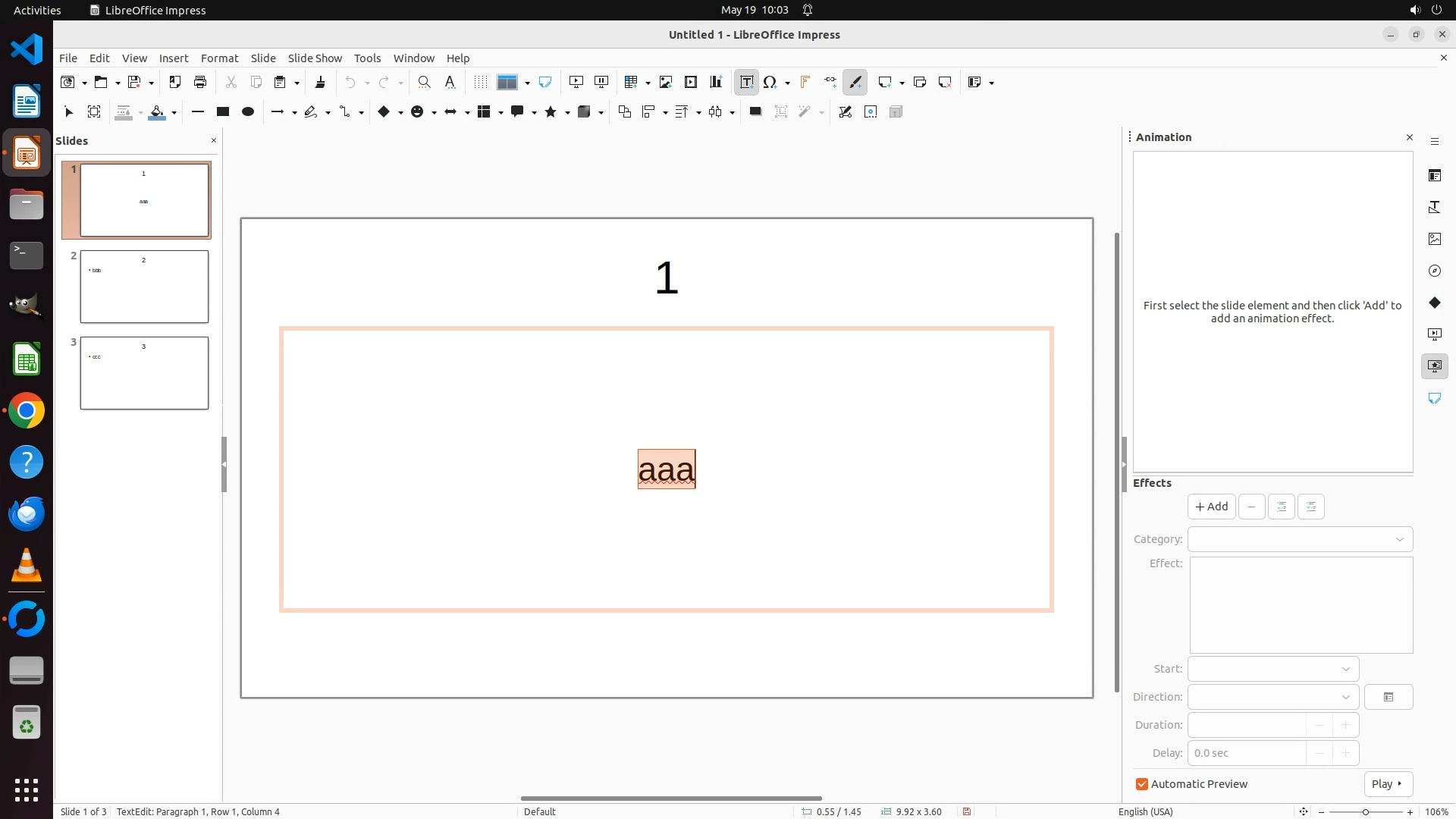The image size is (1456, 819).
Task: Click the Add effect button
Action: [1211, 507]
